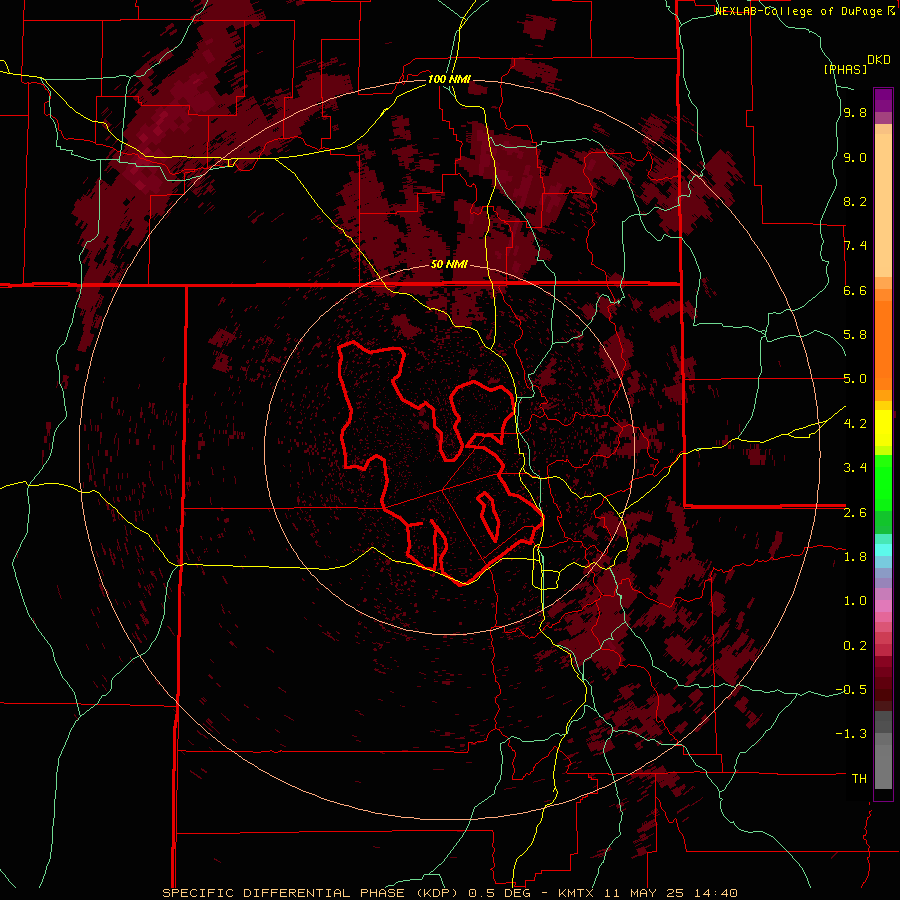Click the 6.6 colorbar scale value

[855, 290]
